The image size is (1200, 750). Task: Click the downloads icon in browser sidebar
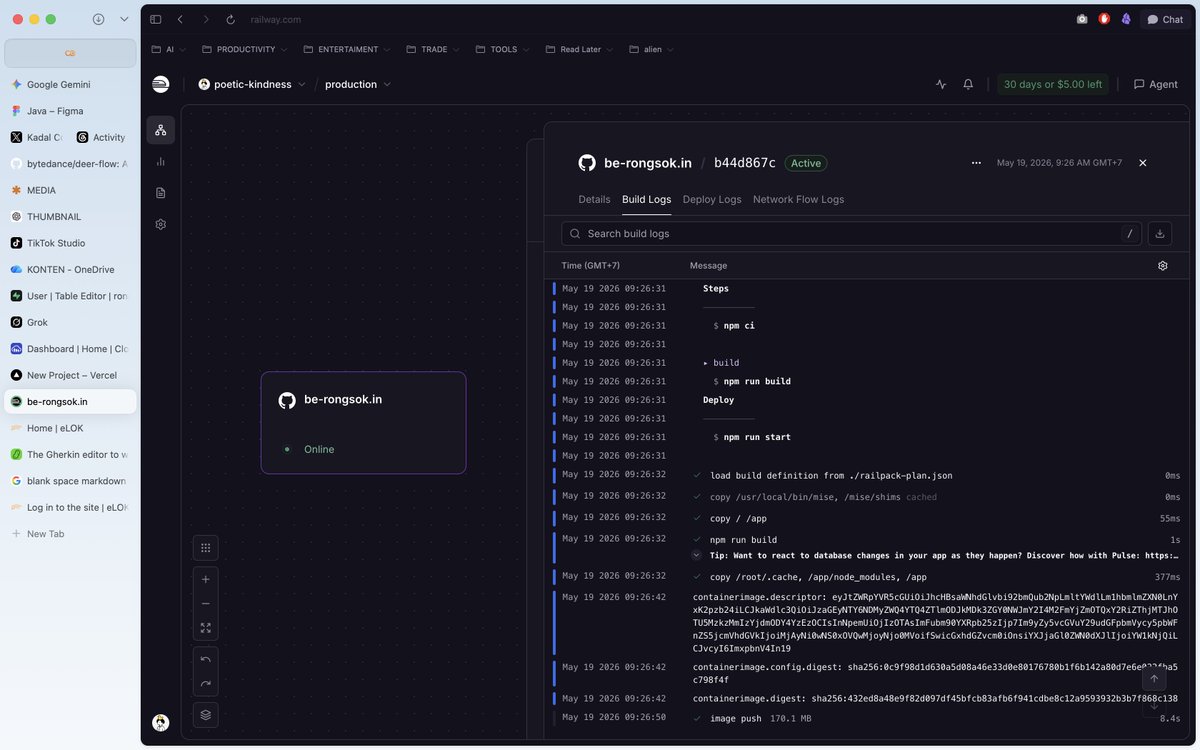pos(98,19)
